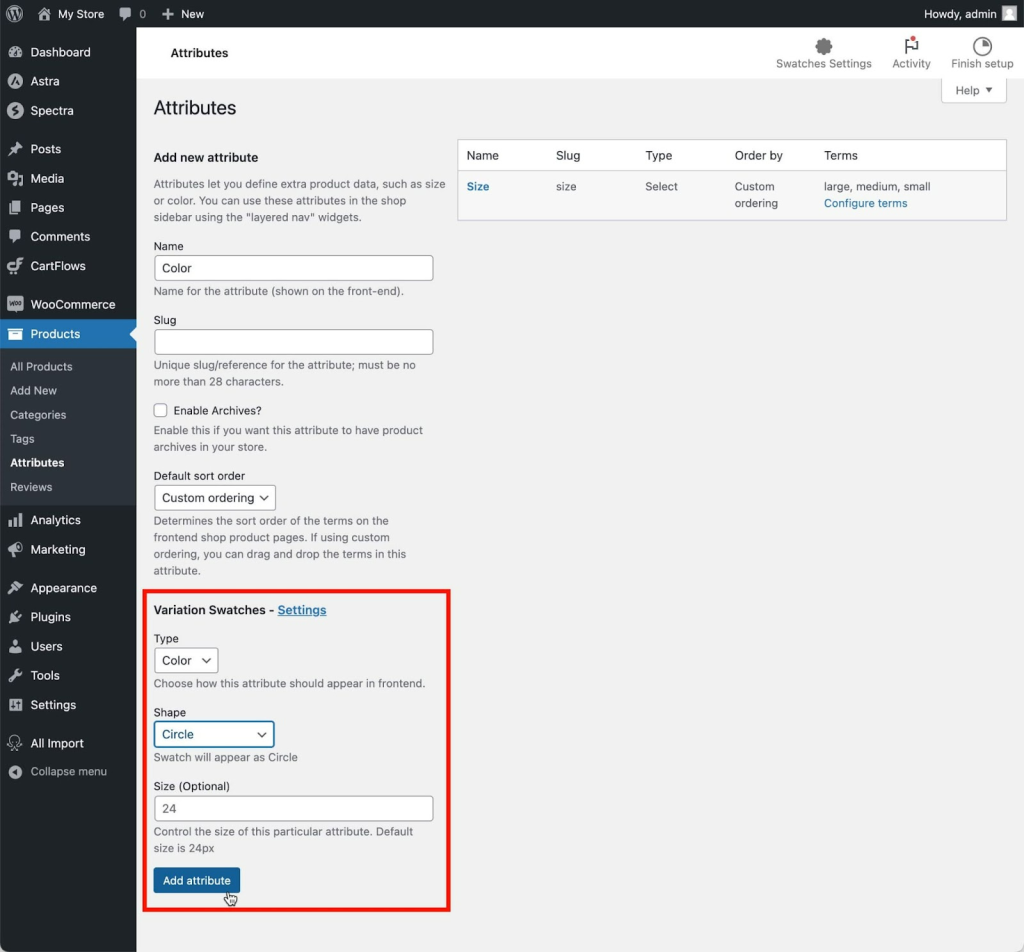This screenshot has height=952, width=1024.
Task: Open the comments bubble icon in admin bar
Action: pos(125,14)
